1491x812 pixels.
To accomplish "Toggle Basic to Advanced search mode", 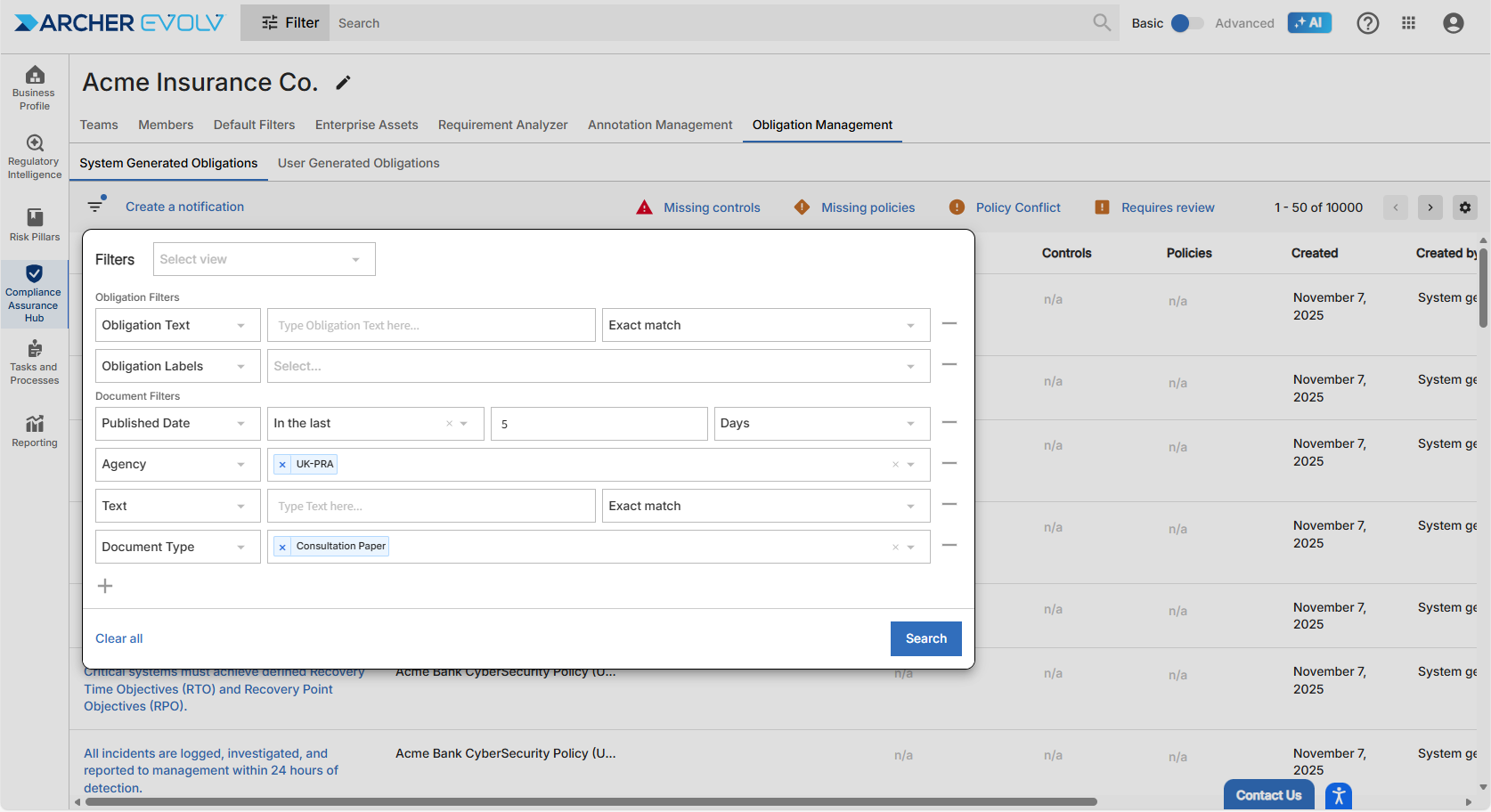I will (x=1185, y=23).
